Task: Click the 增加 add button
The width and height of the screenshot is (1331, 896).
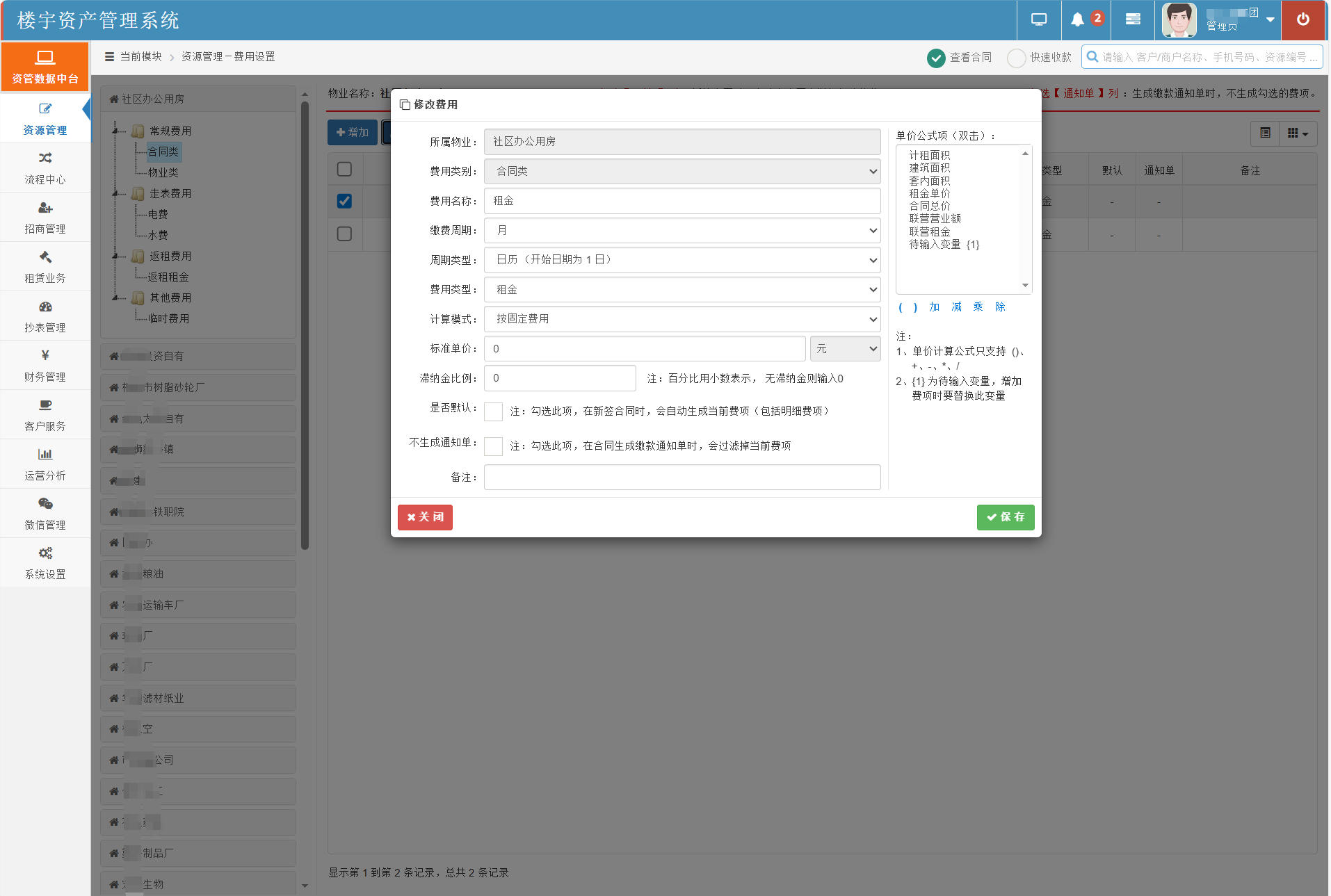Action: coord(353,133)
